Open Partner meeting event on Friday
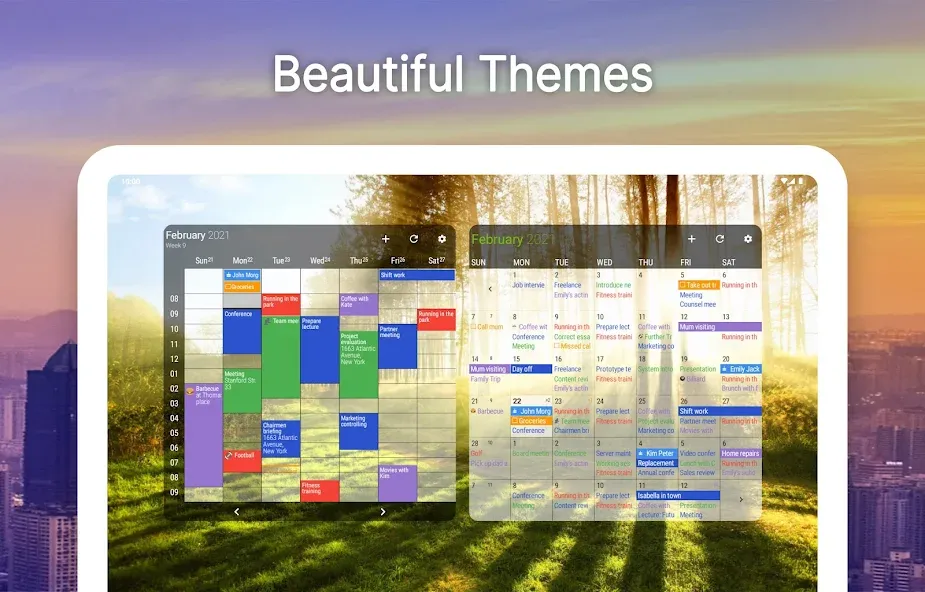 point(398,346)
